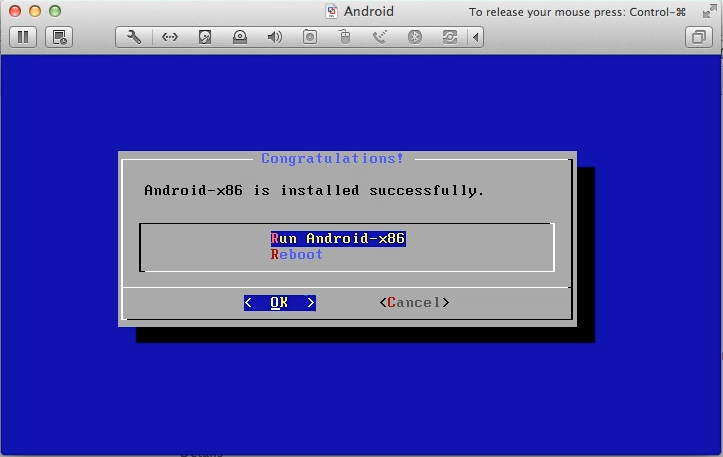
Task: Click the network adapter icon
Action: 169,37
